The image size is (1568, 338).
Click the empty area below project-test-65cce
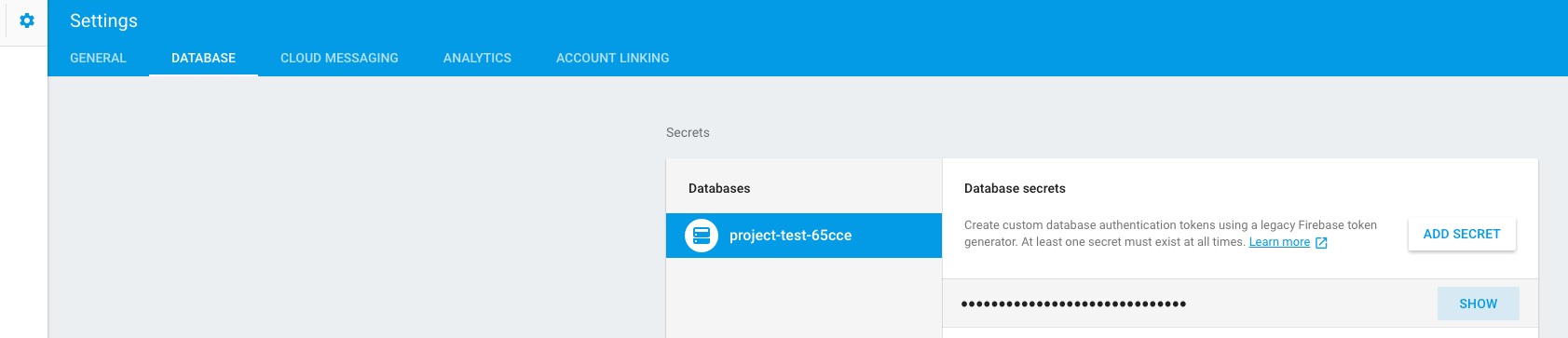(804, 298)
